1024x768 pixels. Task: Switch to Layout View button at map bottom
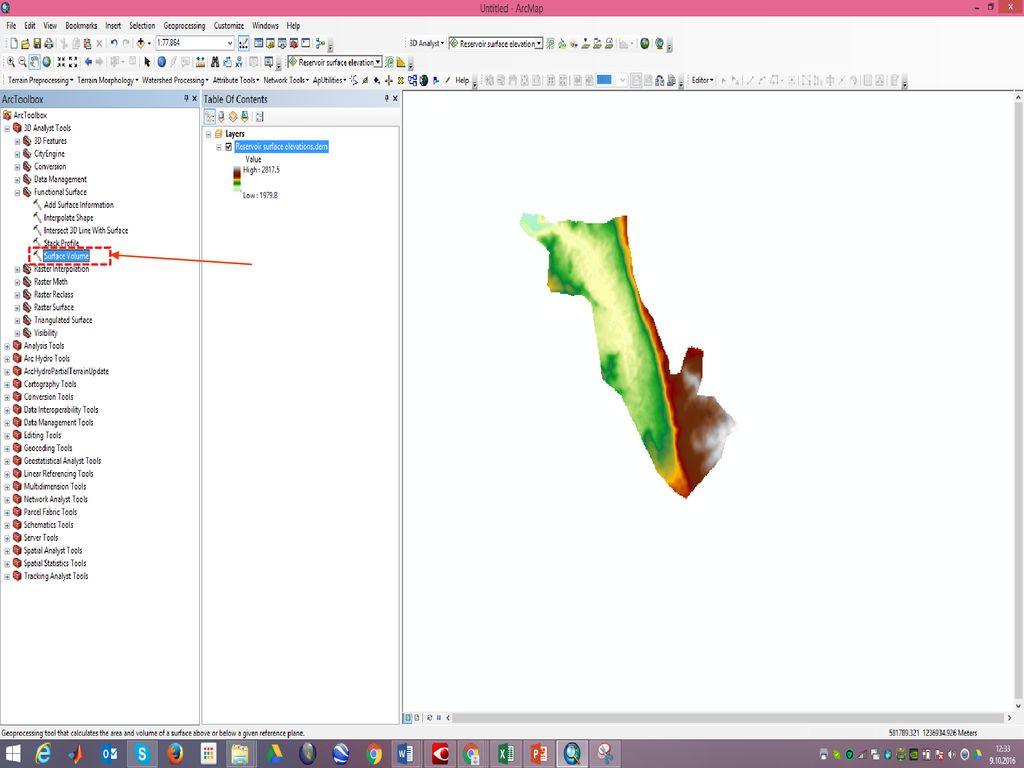click(x=417, y=718)
